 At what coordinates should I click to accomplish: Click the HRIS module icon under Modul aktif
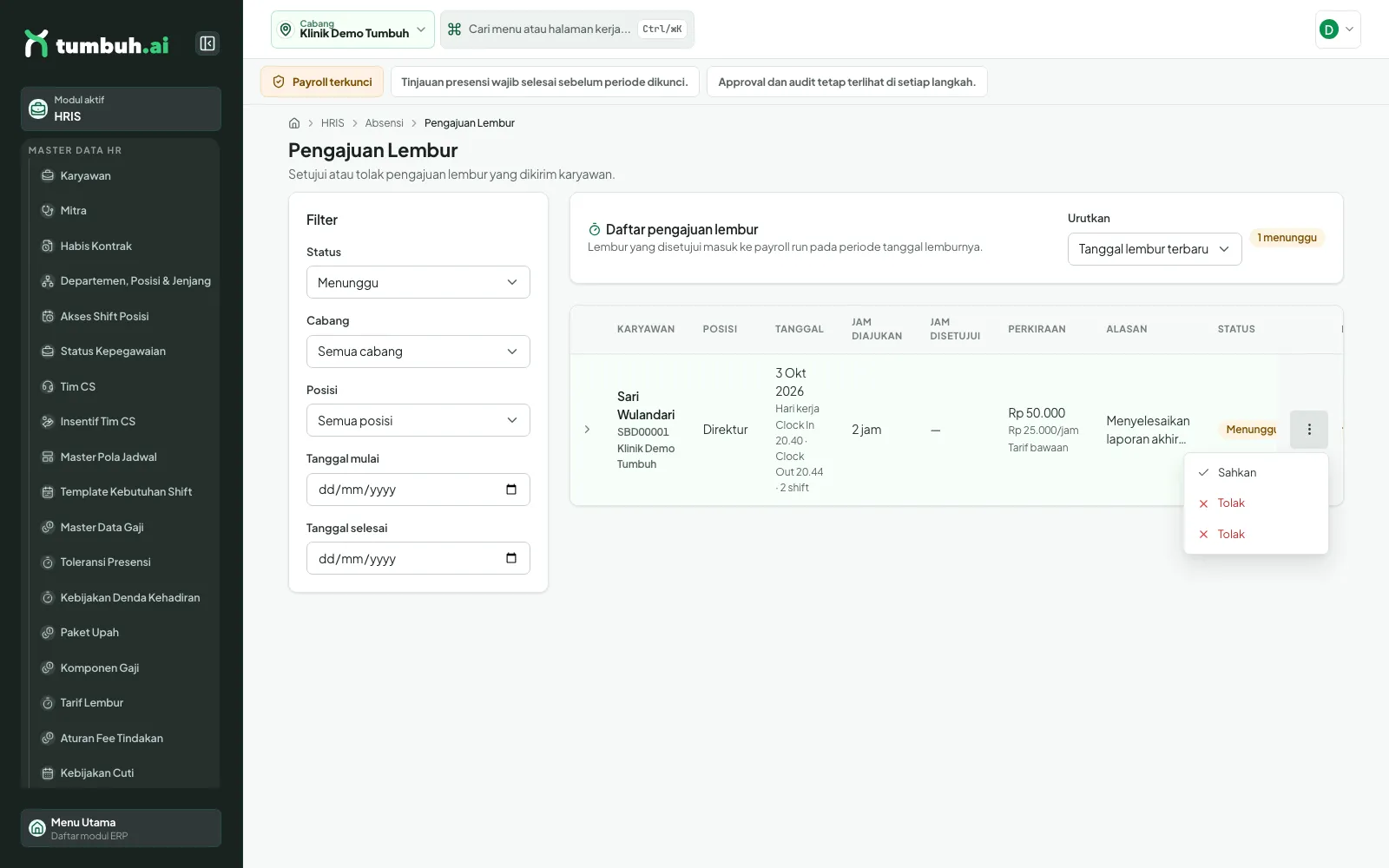coord(38,108)
